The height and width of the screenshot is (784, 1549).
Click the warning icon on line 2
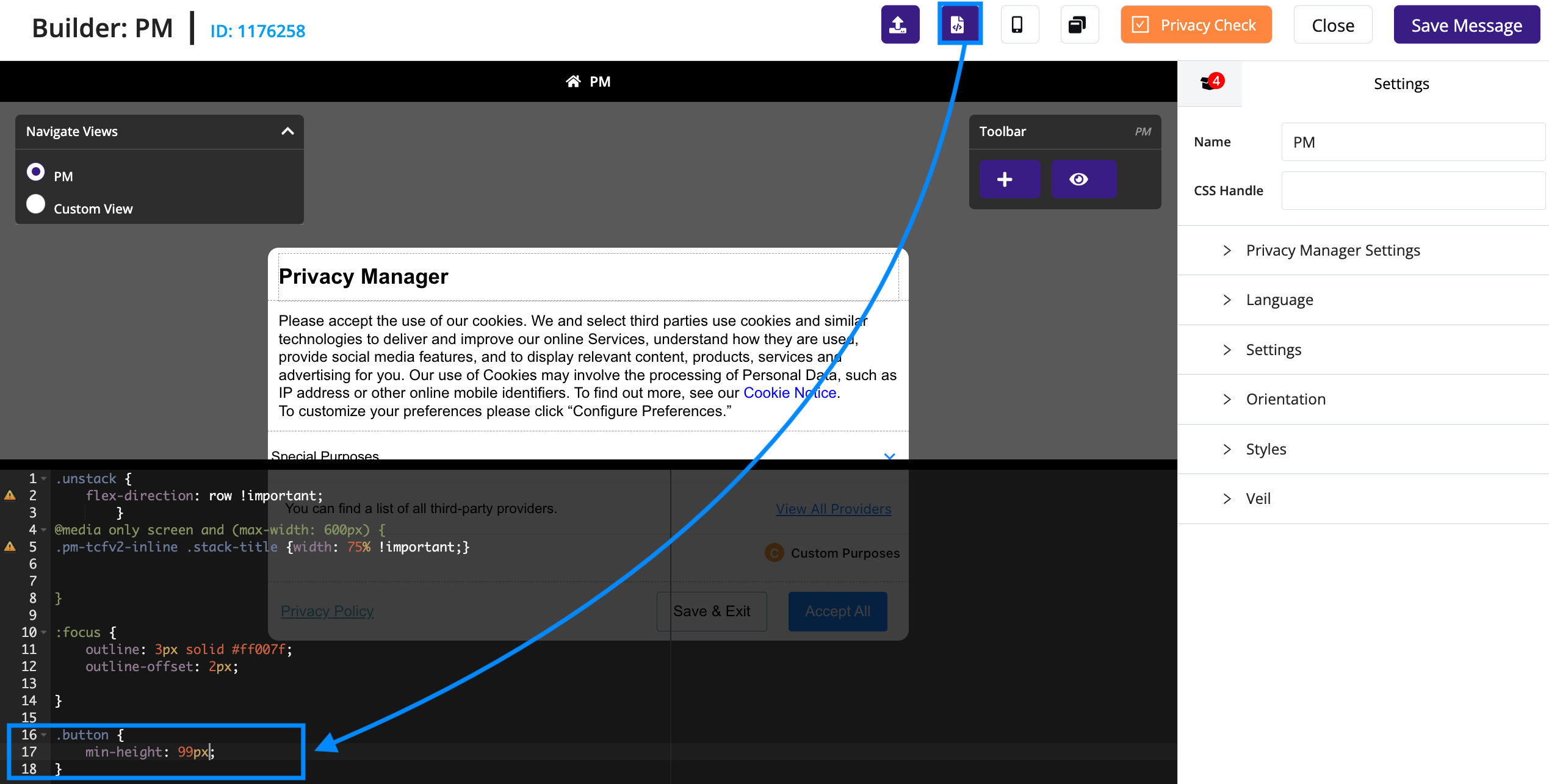coord(10,495)
